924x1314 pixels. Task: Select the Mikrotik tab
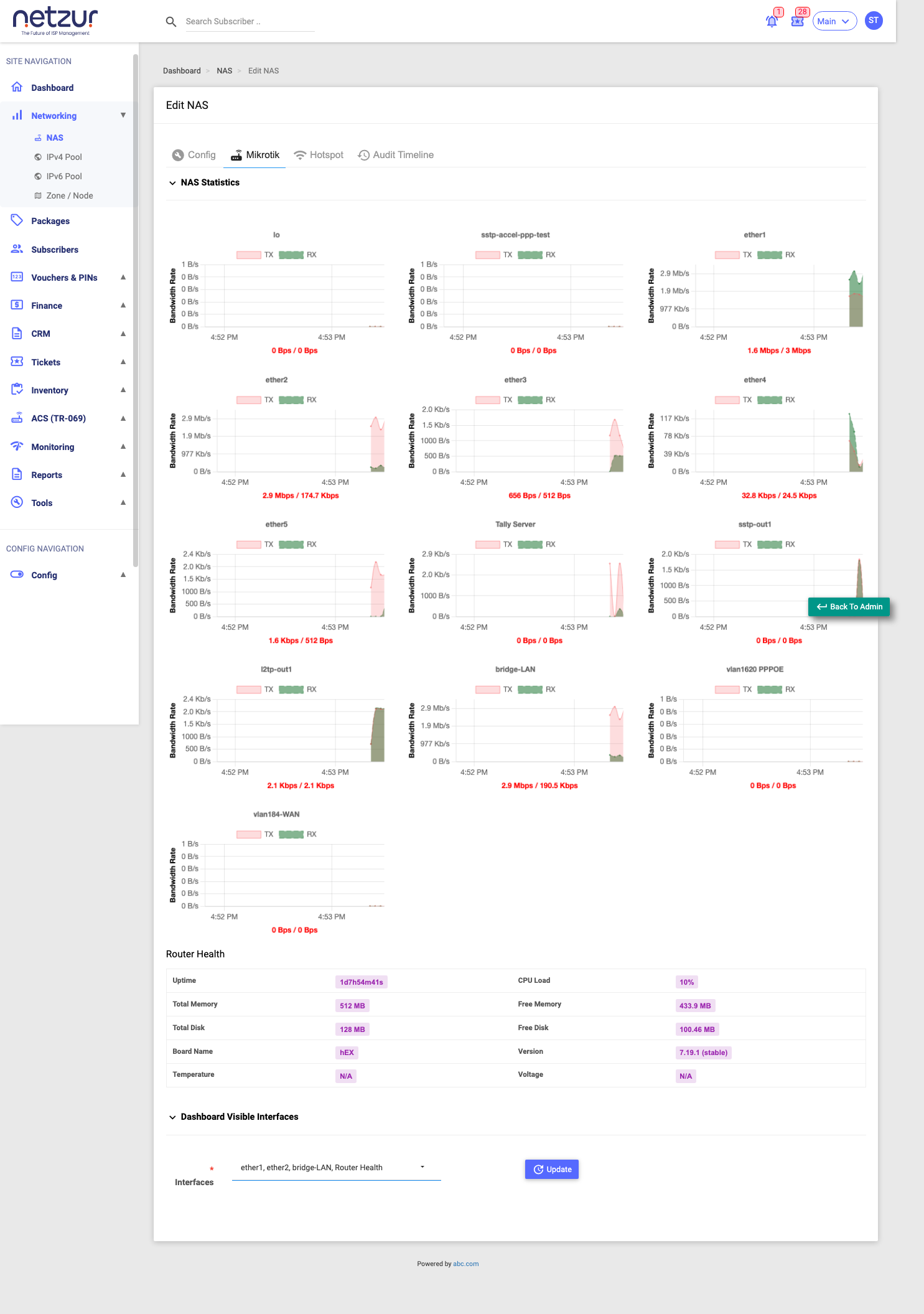pyautogui.click(x=255, y=155)
